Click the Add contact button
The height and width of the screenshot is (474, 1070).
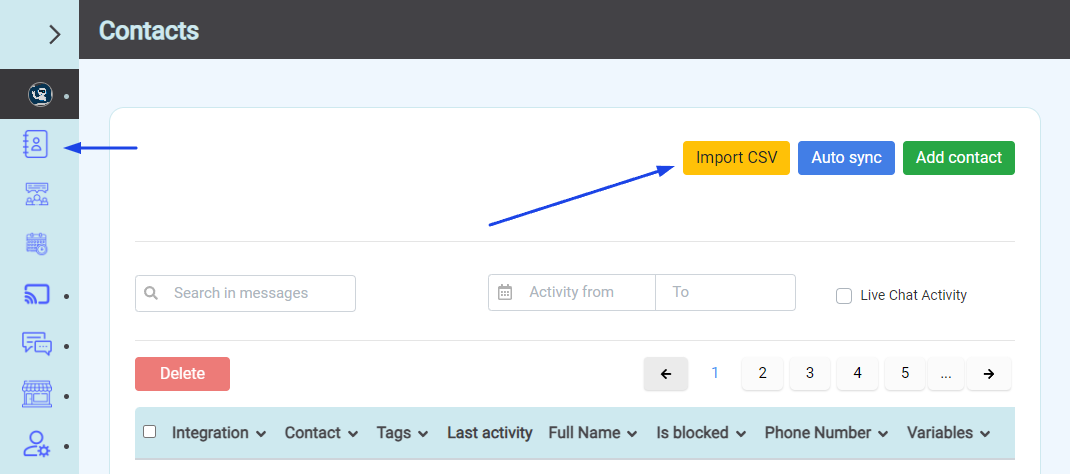click(959, 158)
